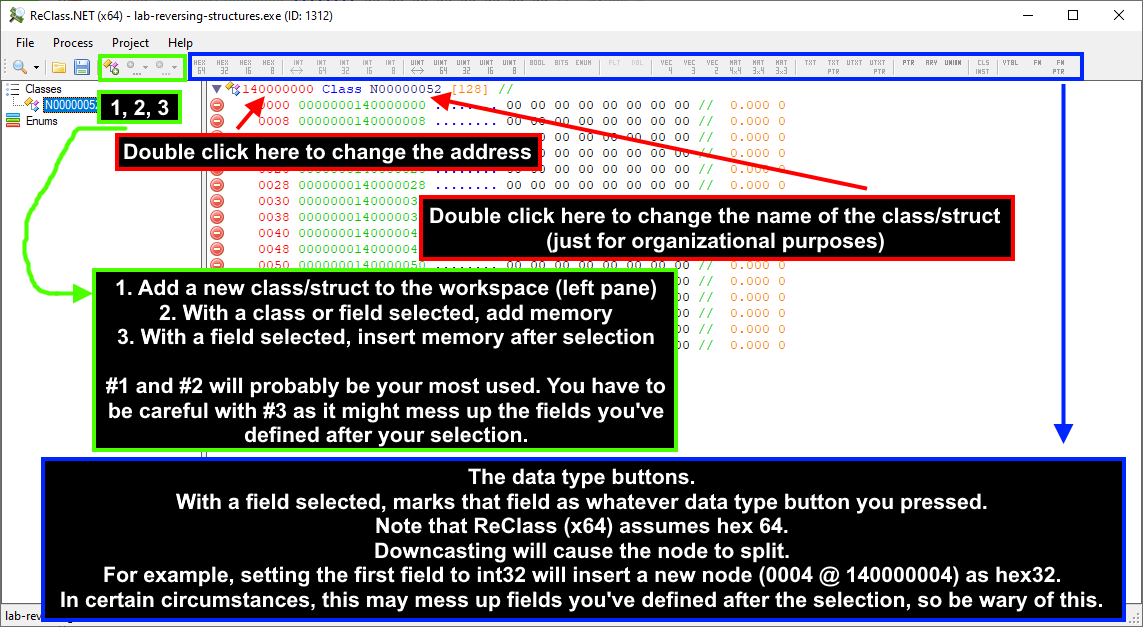Select the TXT PTR type button

(833, 67)
